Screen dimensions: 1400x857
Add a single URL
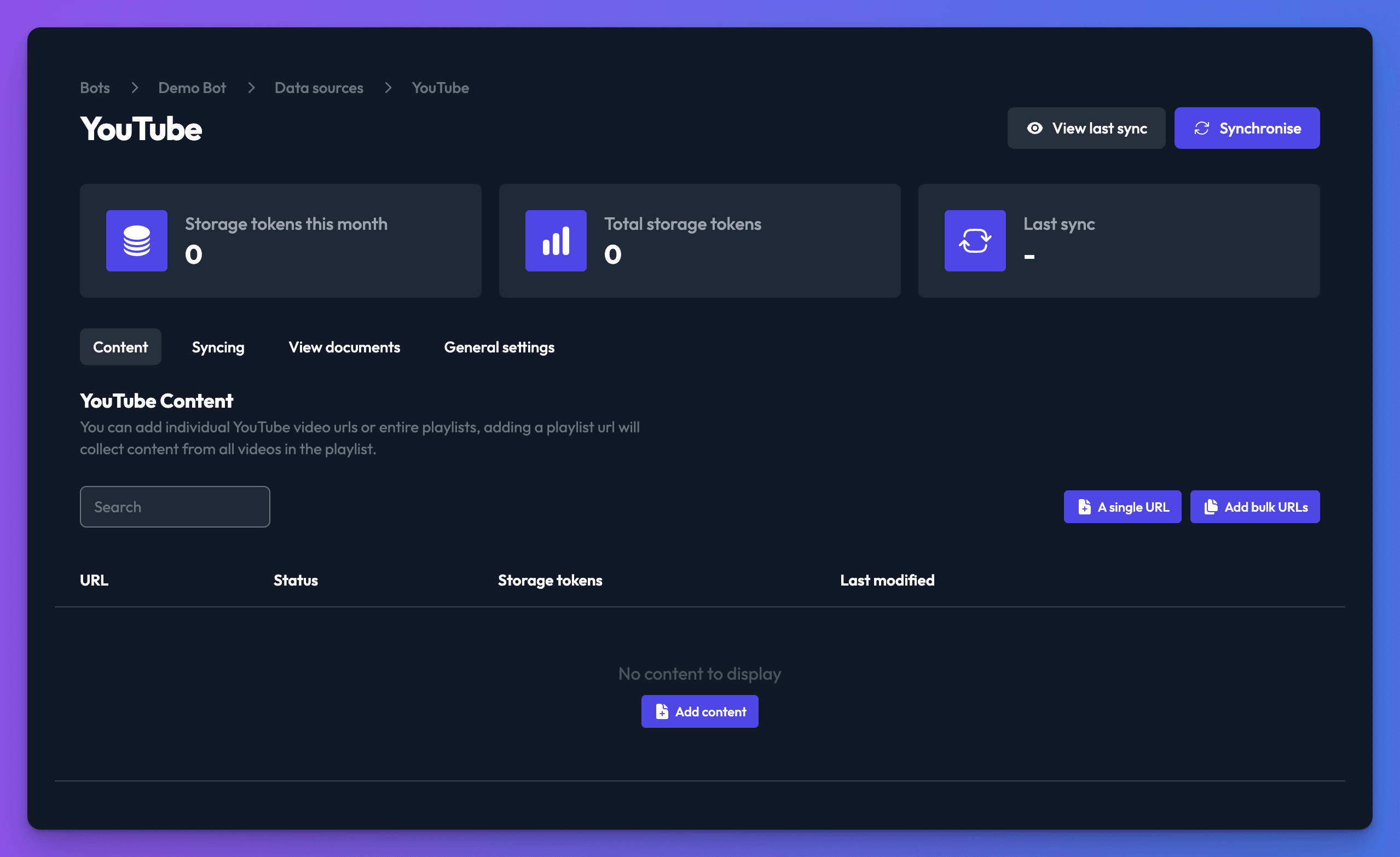1122,506
